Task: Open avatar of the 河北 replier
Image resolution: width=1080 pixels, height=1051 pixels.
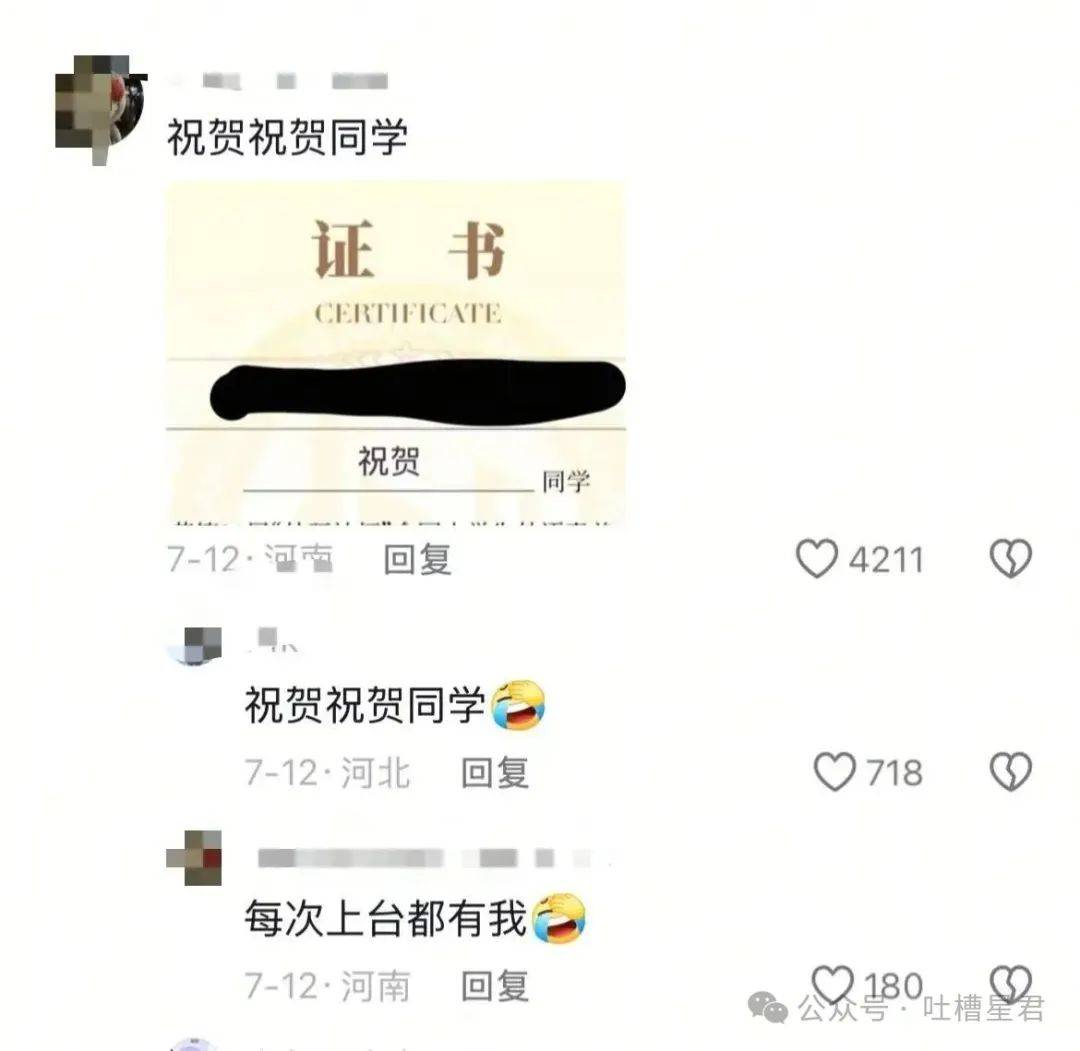Action: pos(195,646)
